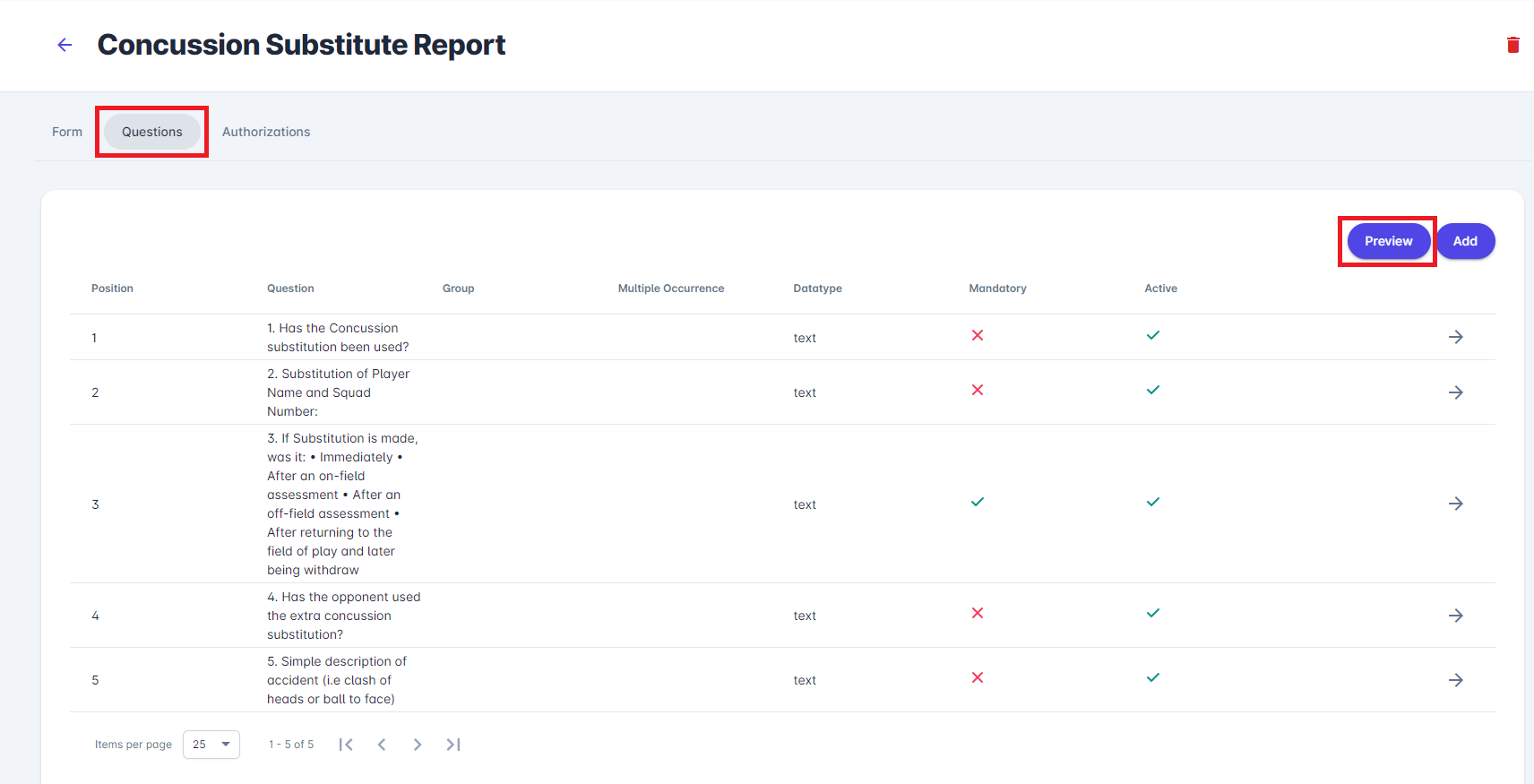Toggle the Active checkmark for question 5

(1153, 677)
